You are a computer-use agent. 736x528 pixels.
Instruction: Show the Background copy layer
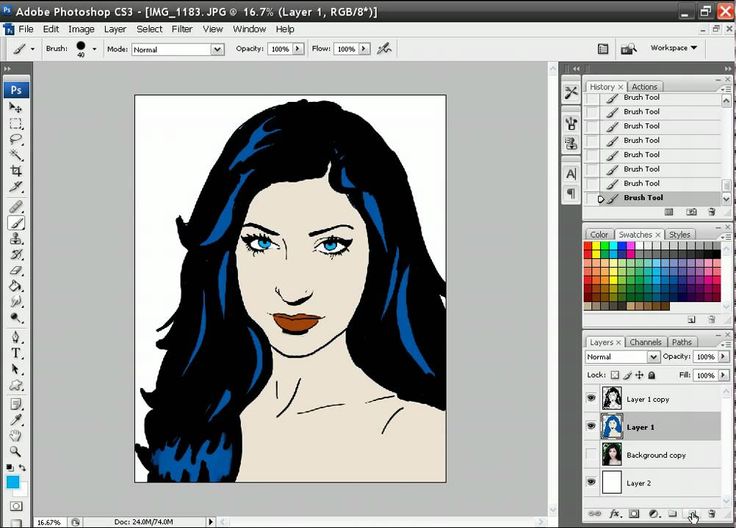(591, 454)
